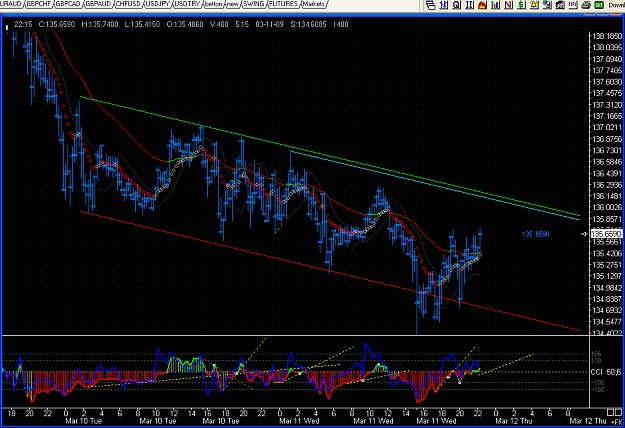Open the SWING tab

[x=254, y=4]
